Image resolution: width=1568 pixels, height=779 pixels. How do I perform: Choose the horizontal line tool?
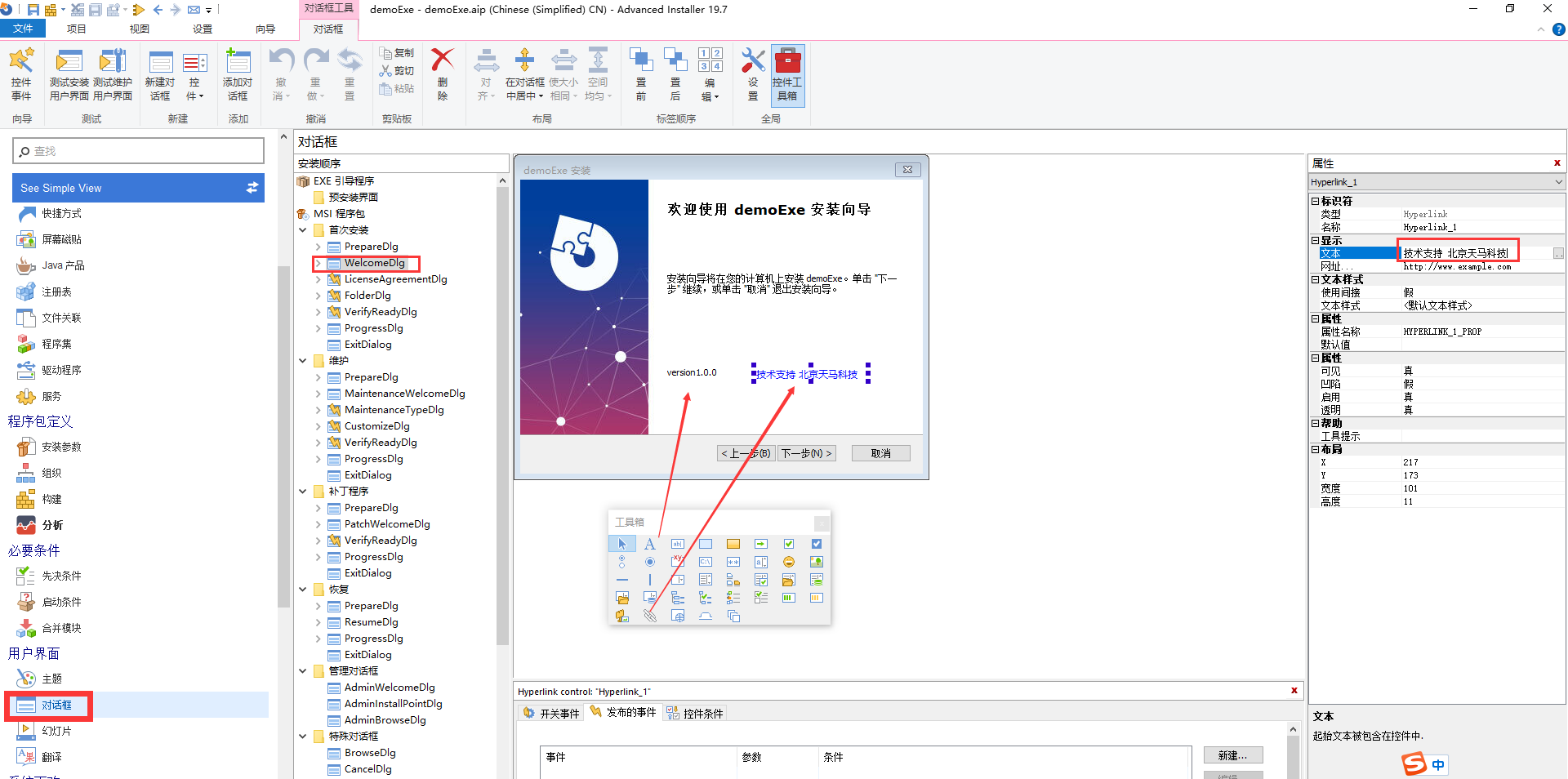click(x=622, y=580)
